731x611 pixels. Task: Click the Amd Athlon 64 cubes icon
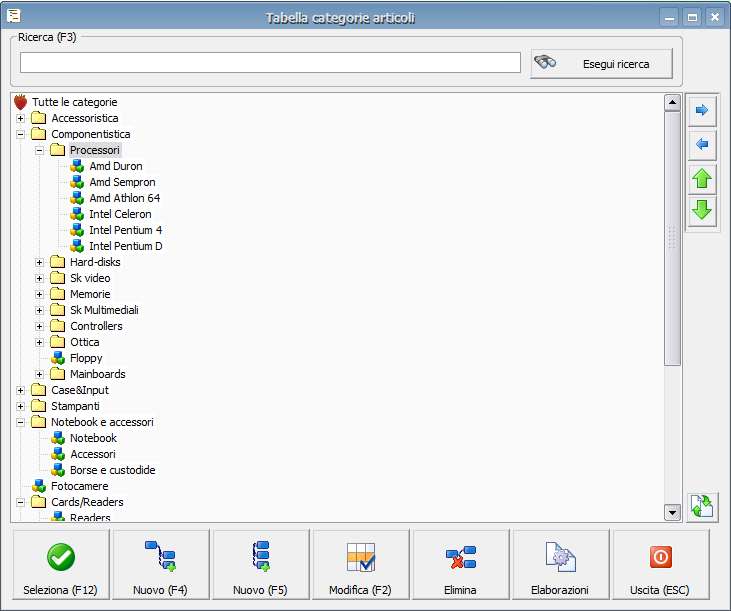point(77,198)
